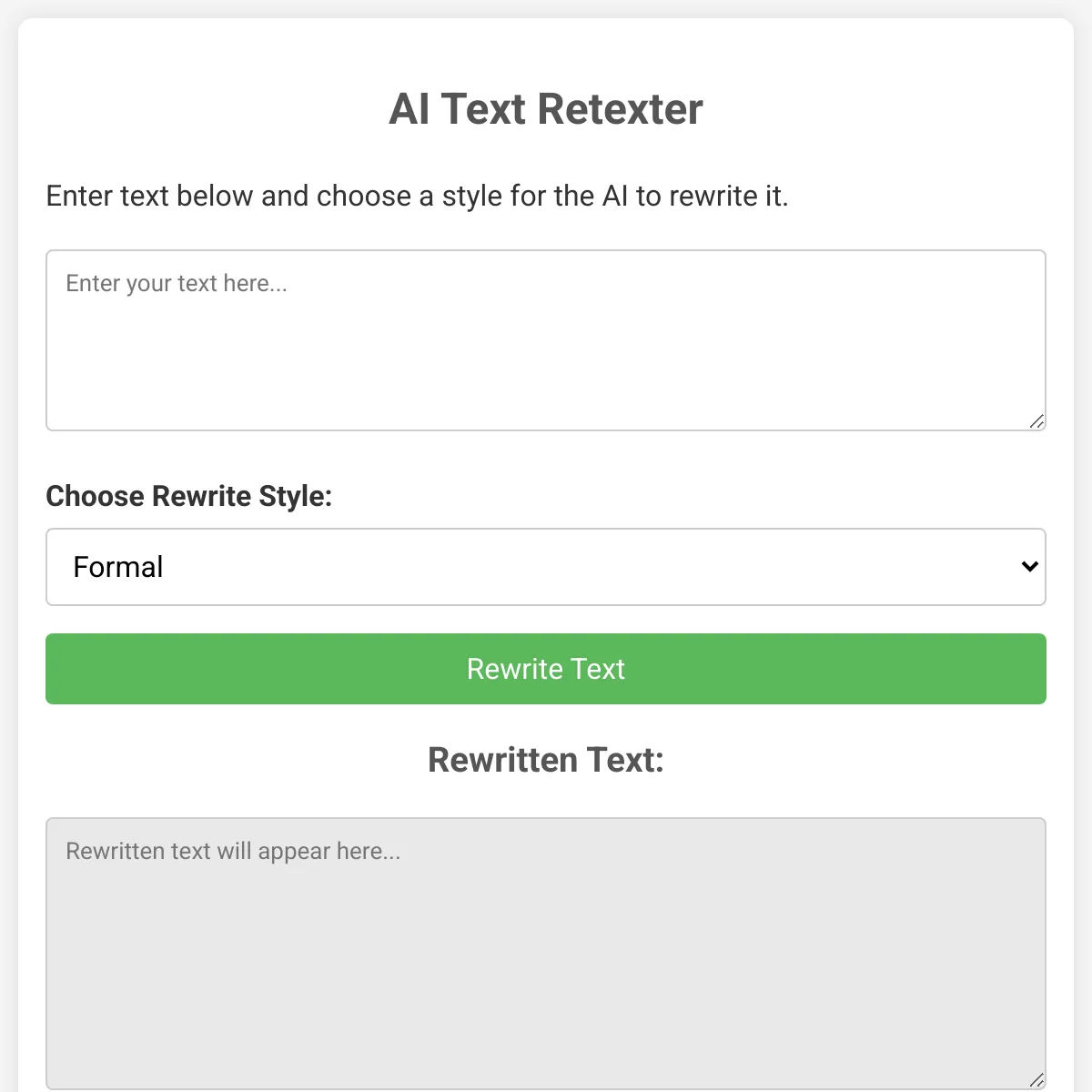1092x1092 pixels.
Task: Click the 'Rewritten Text:' section heading
Action: pos(546,760)
